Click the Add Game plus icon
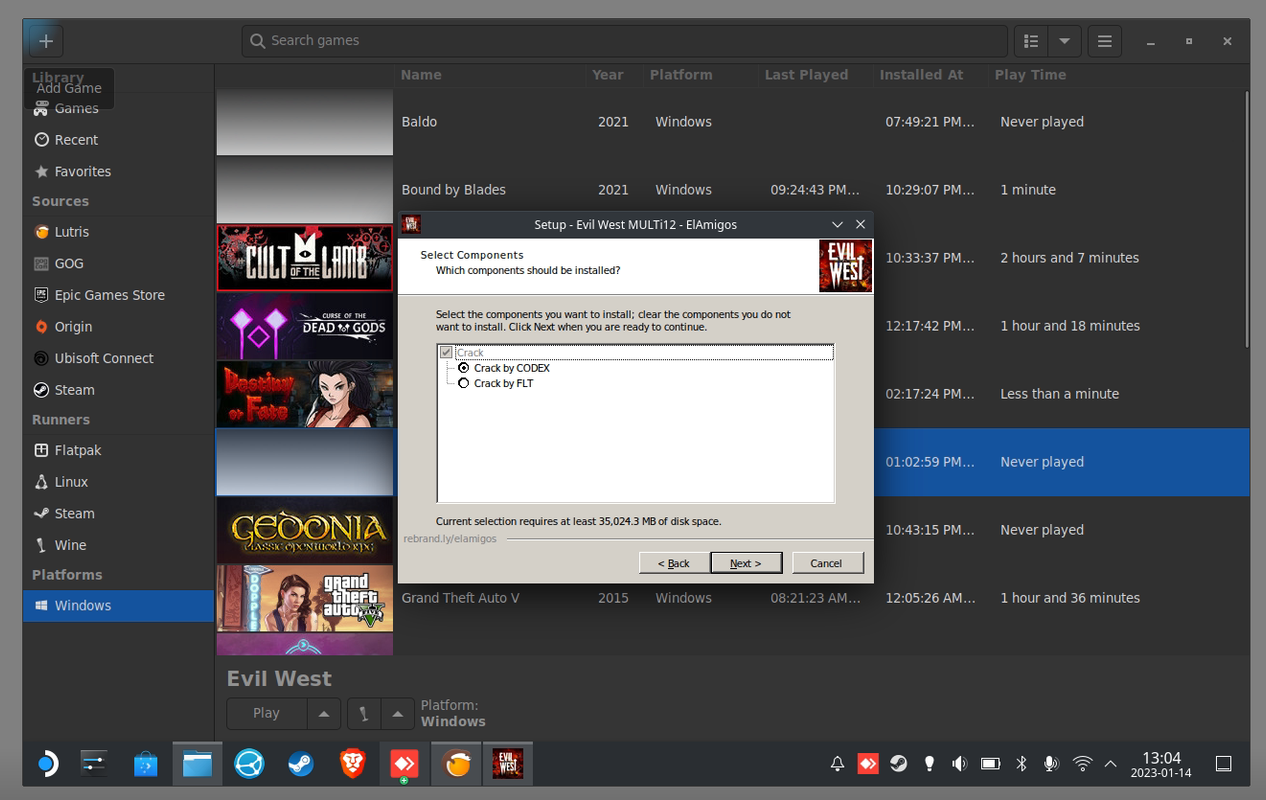This screenshot has height=800, width=1266. (46, 41)
